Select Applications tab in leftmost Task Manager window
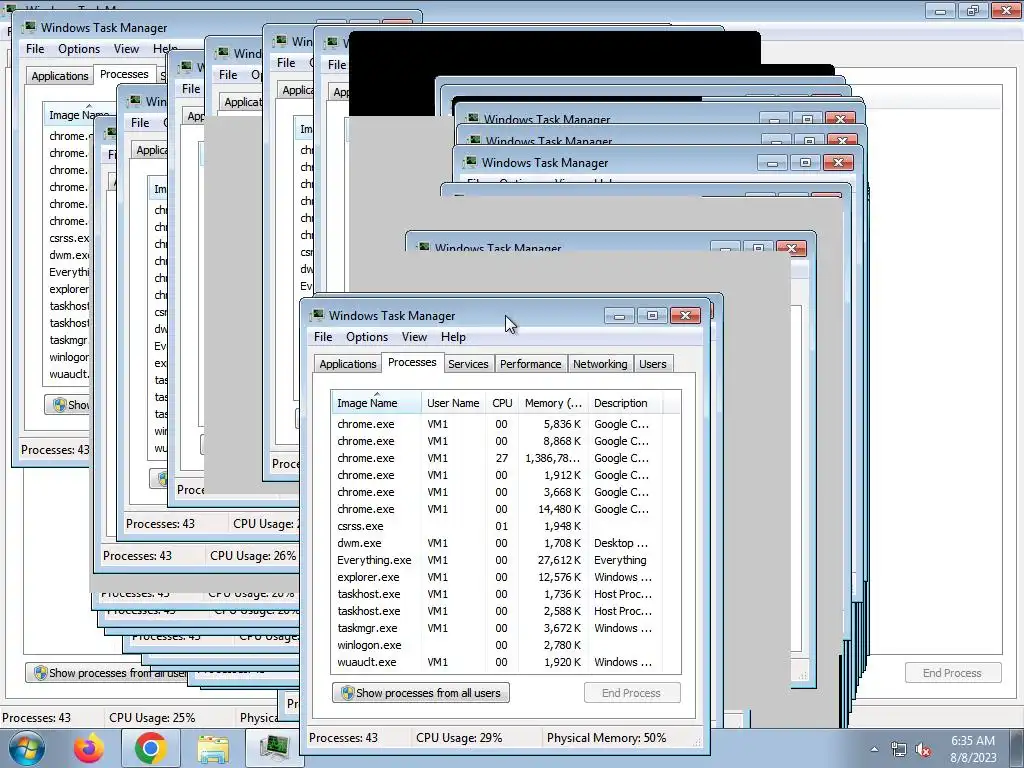This screenshot has width=1024, height=768. (59, 76)
